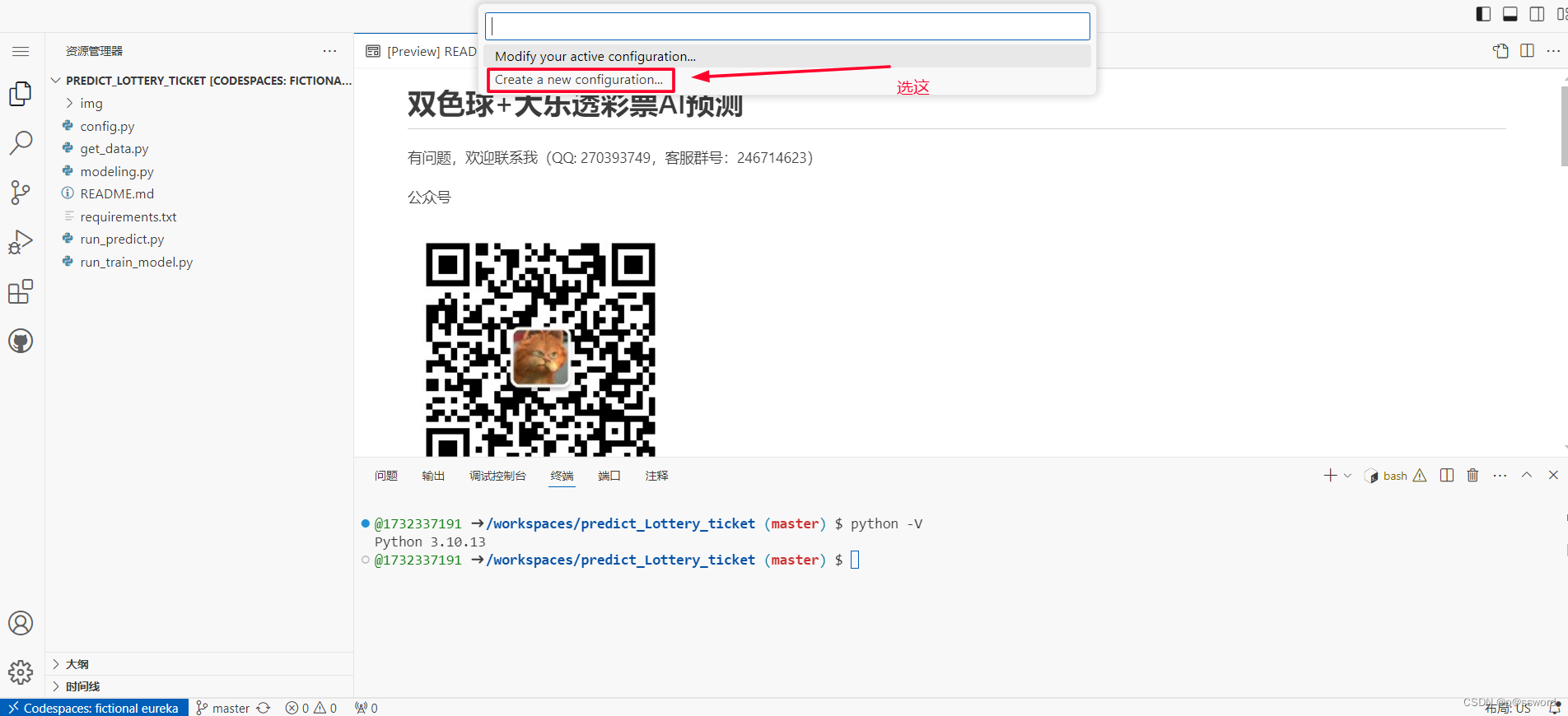Choose Create a new configuration option
1568x716 pixels.
pos(788,80)
